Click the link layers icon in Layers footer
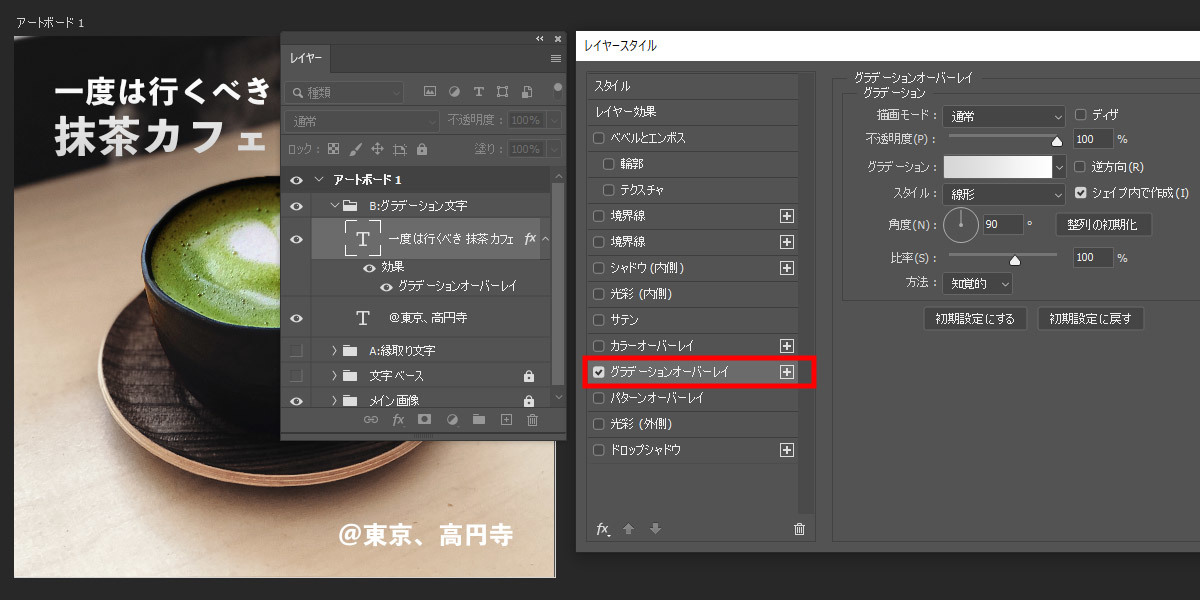 [x=371, y=420]
